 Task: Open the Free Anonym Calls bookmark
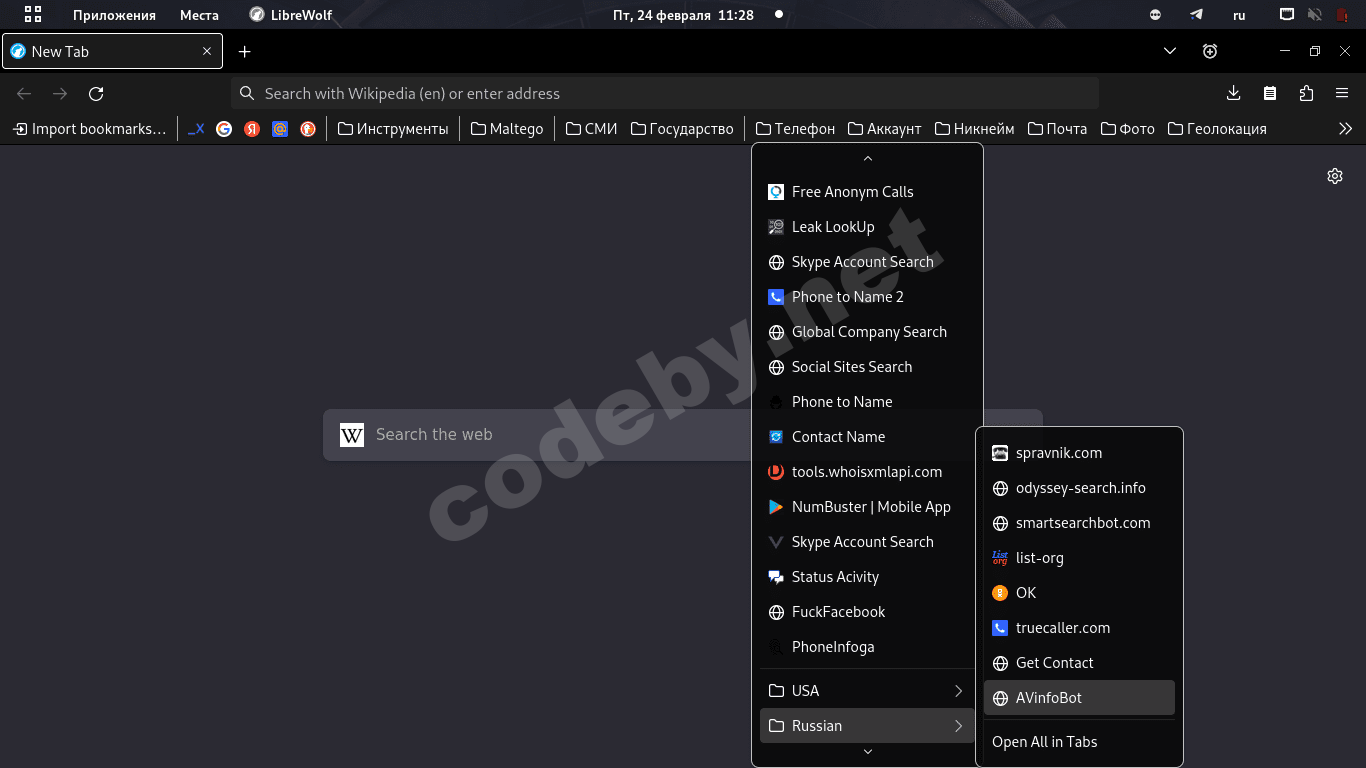click(x=867, y=192)
